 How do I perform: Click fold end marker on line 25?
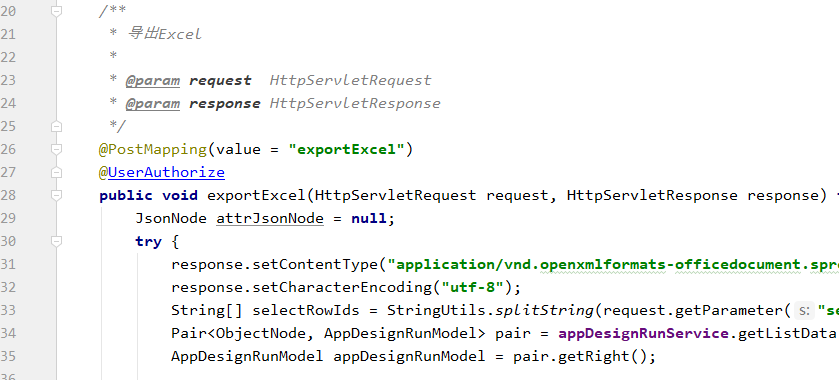[x=56, y=126]
